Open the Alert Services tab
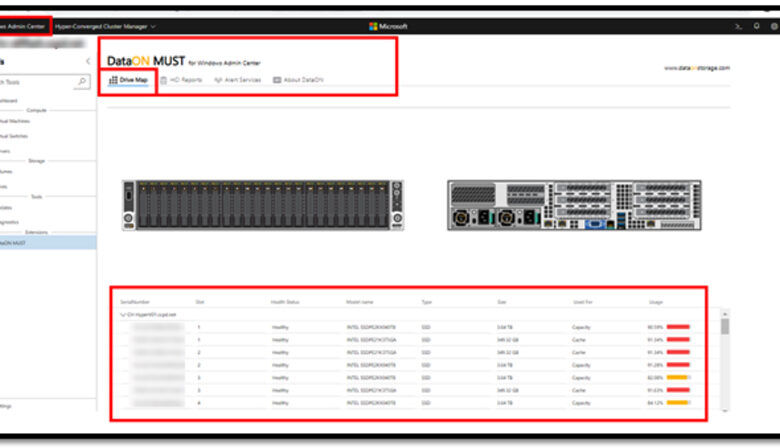Image resolution: width=780 pixels, height=448 pixels. [x=238, y=80]
